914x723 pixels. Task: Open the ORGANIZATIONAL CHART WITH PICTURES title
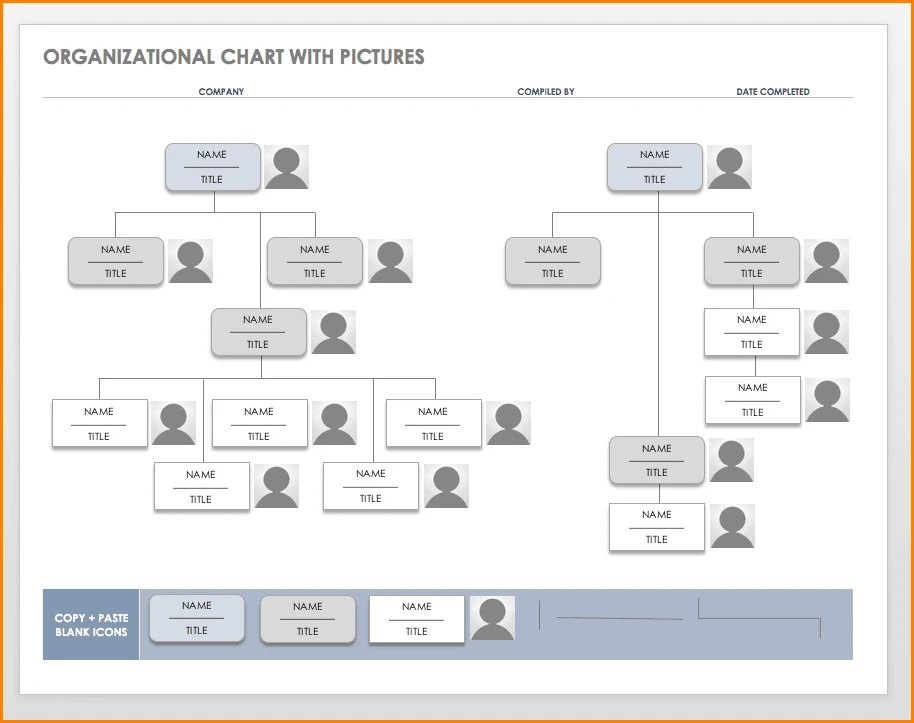(233, 57)
